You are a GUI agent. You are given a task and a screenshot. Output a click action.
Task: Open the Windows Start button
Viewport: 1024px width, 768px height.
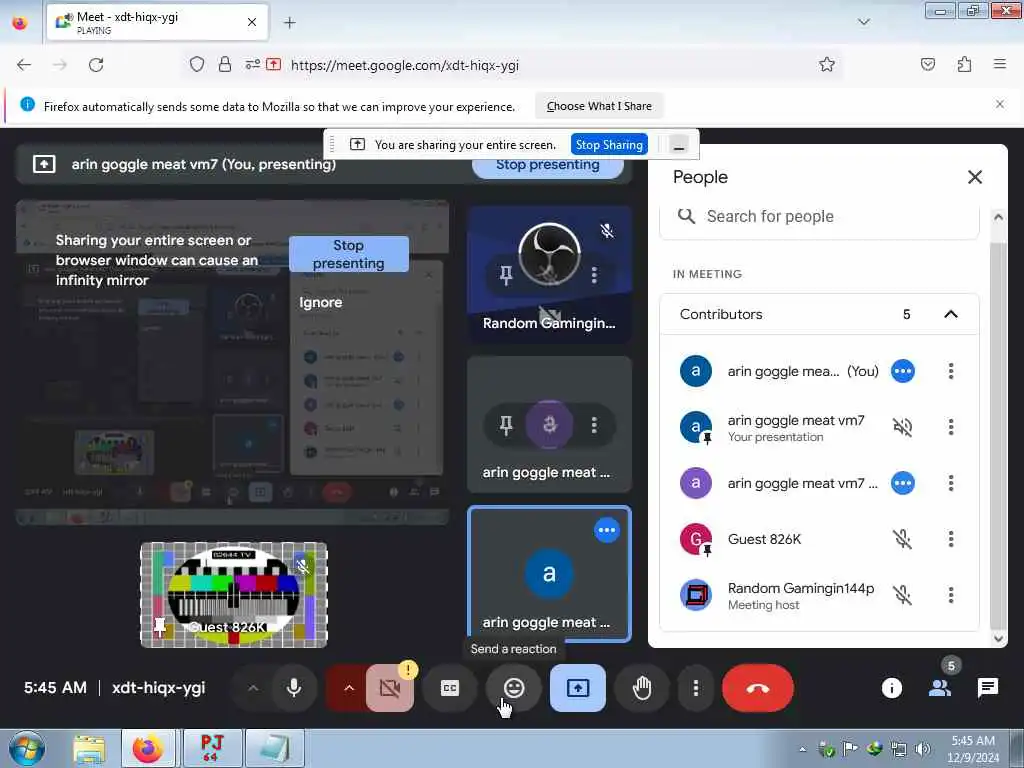coord(27,748)
